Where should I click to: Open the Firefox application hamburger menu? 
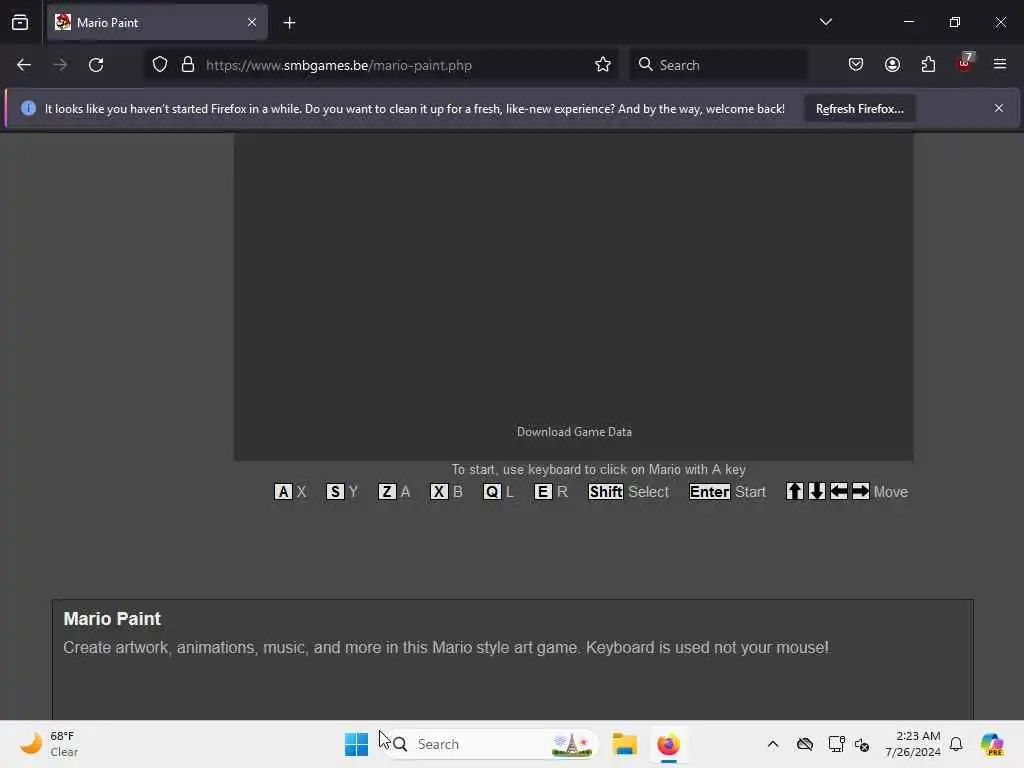(1000, 64)
